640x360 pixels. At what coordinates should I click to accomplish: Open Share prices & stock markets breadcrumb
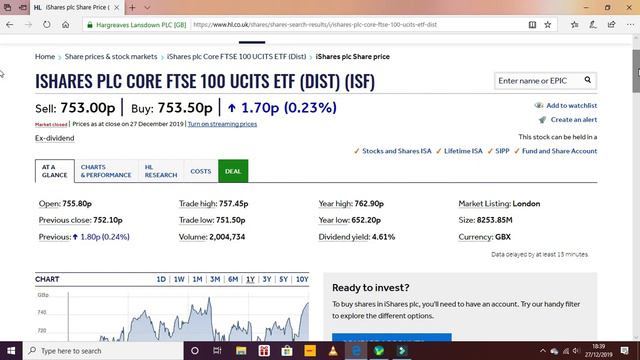tap(111, 57)
